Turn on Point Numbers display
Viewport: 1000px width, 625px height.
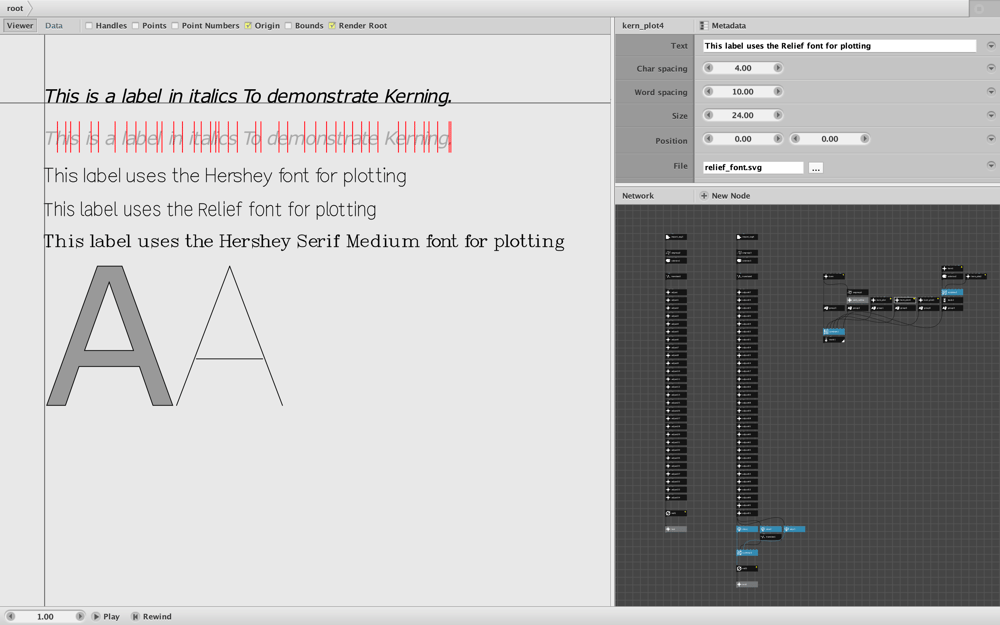coord(175,26)
